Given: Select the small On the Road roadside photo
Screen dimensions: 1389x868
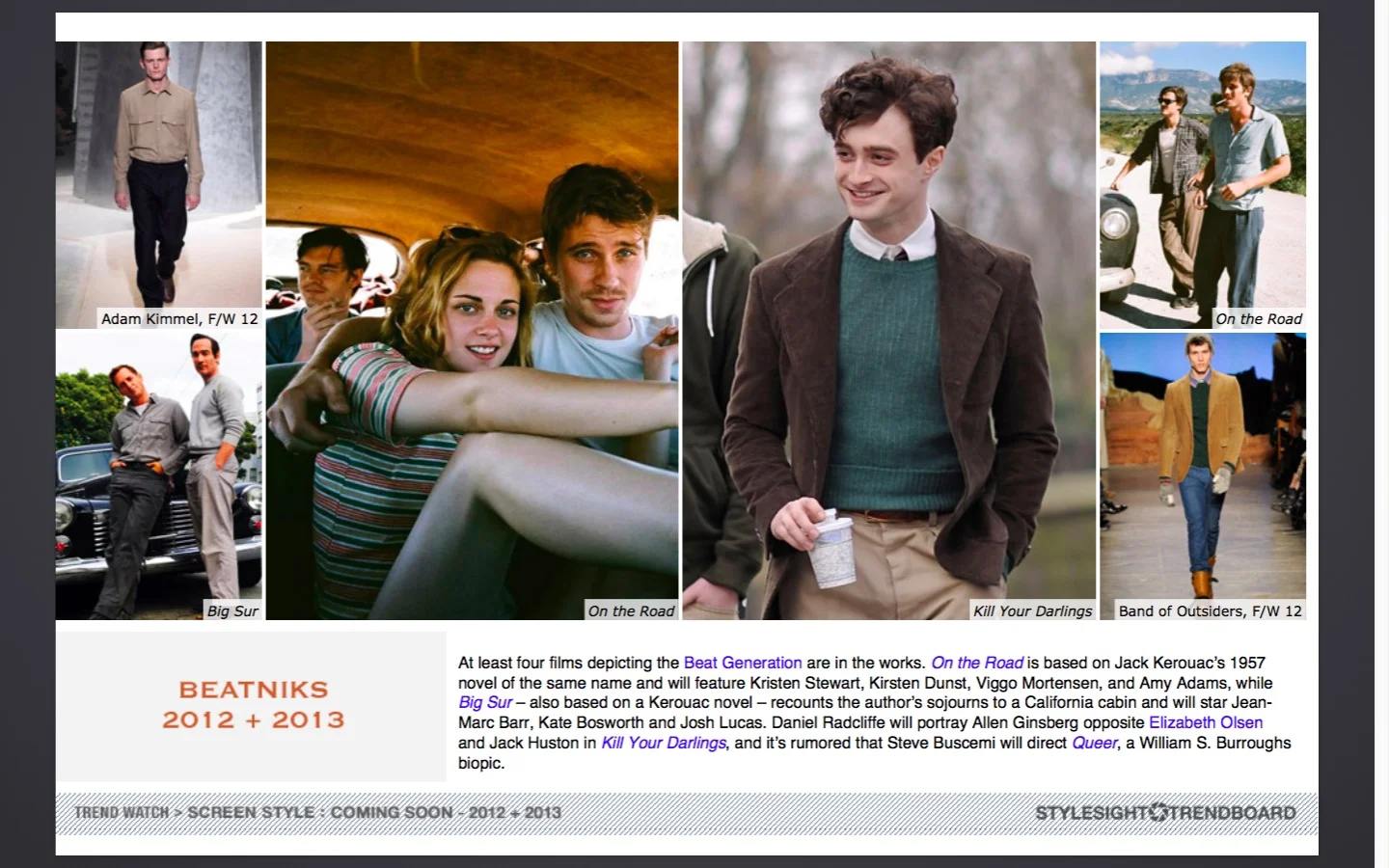Looking at the screenshot, I should pyautogui.click(x=1203, y=185).
